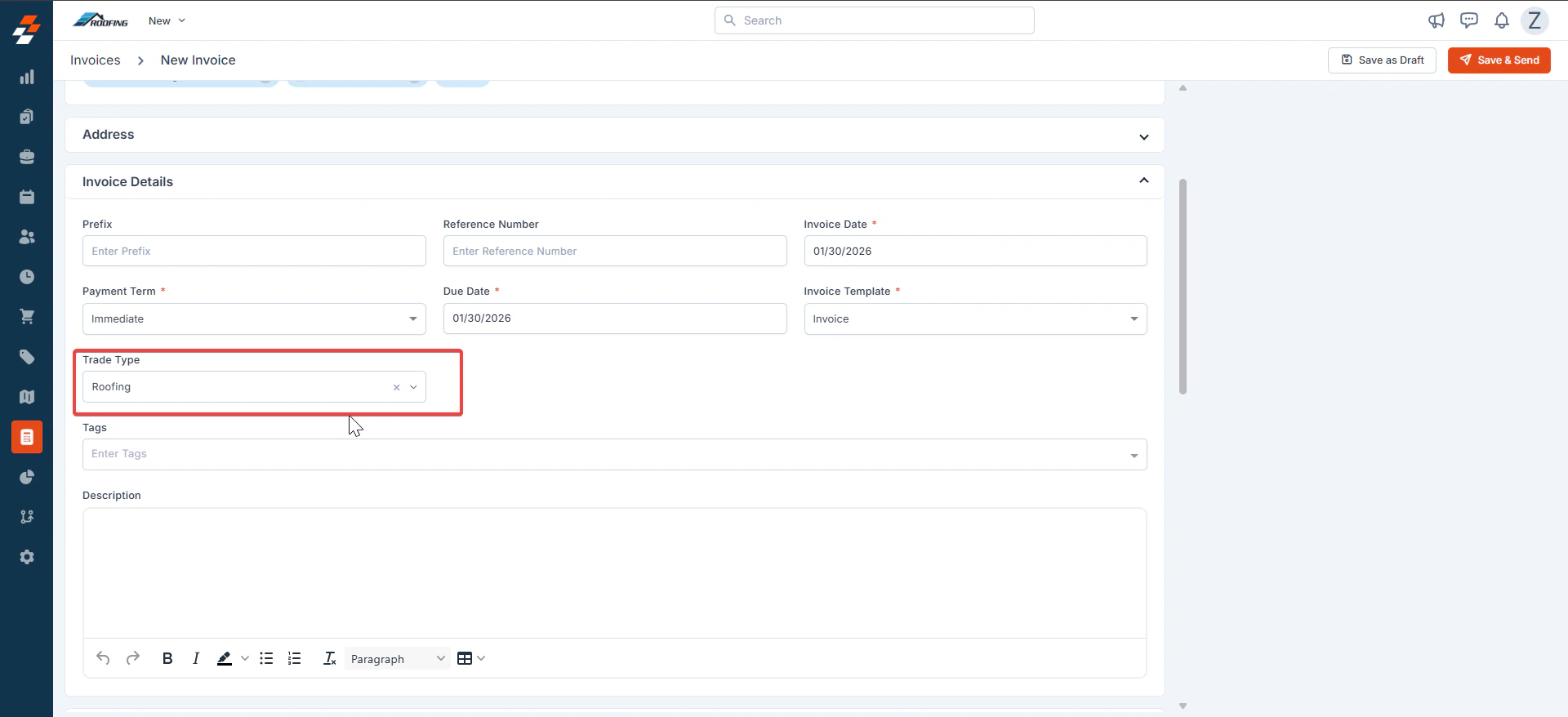Open the highlighted invoice calculator icon in sidebar

click(x=27, y=437)
